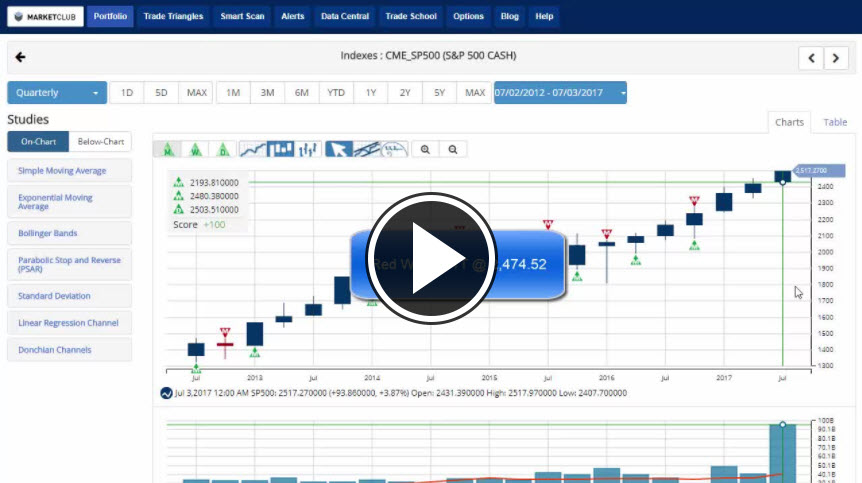Set range to 2Y
The height and width of the screenshot is (483, 862).
point(405,93)
